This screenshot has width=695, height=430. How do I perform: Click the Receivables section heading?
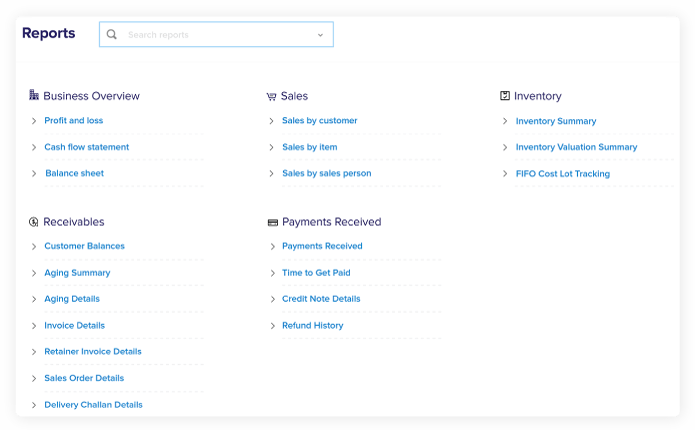[74, 222]
